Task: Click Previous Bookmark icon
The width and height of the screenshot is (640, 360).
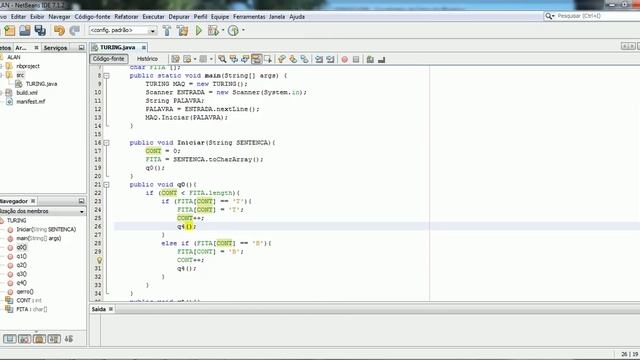Action: coord(282,59)
